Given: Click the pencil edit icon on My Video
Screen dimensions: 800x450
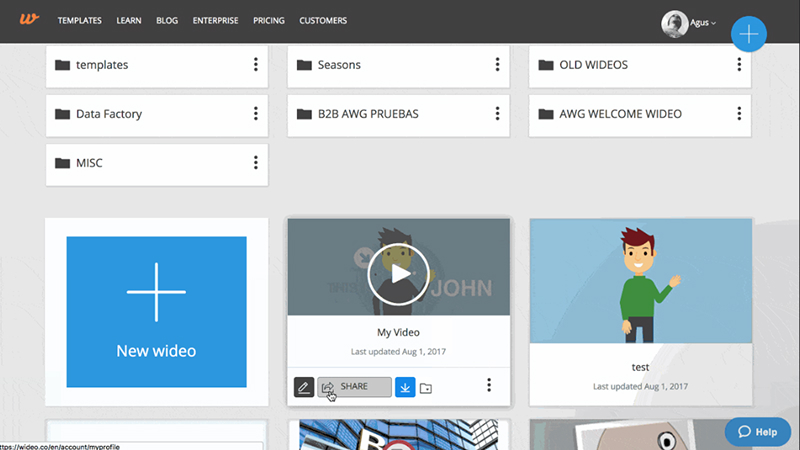Looking at the screenshot, I should 304,387.
